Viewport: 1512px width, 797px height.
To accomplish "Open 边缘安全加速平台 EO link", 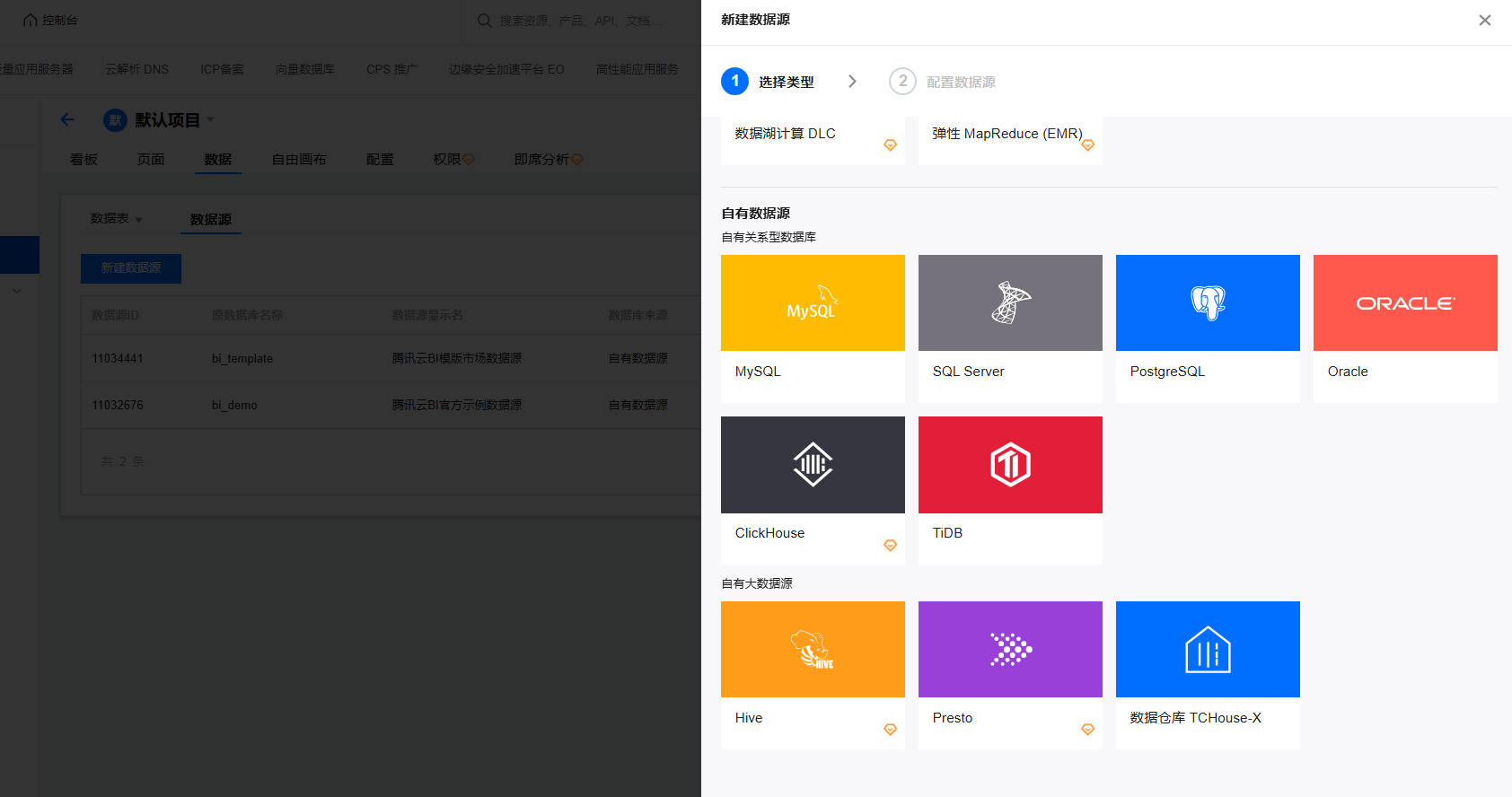I will [x=506, y=69].
